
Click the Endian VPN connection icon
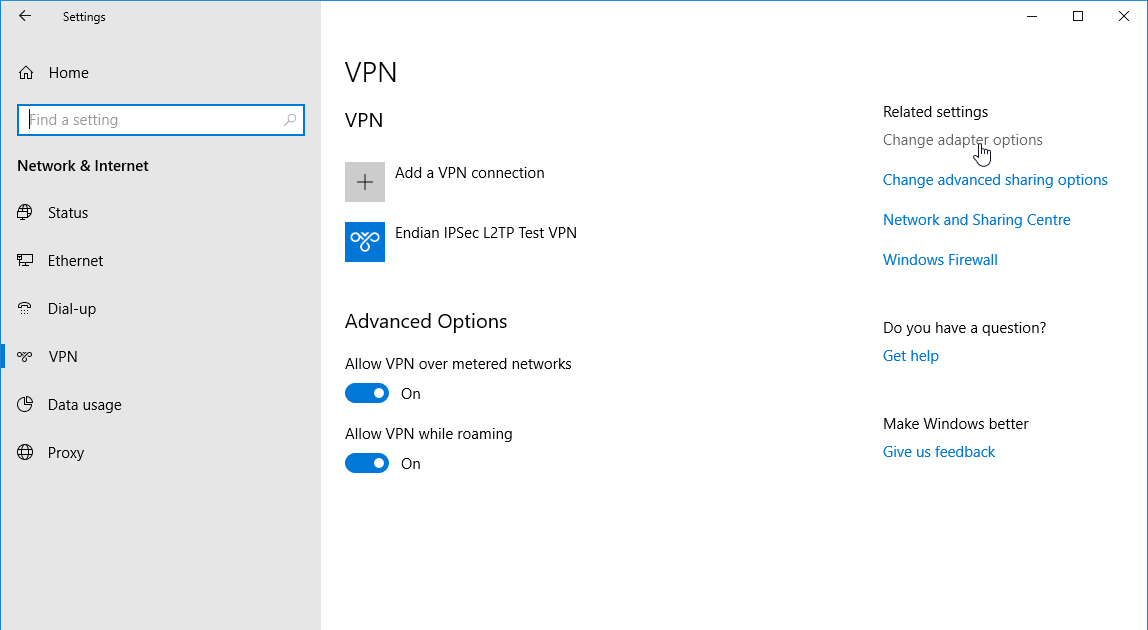coord(365,242)
